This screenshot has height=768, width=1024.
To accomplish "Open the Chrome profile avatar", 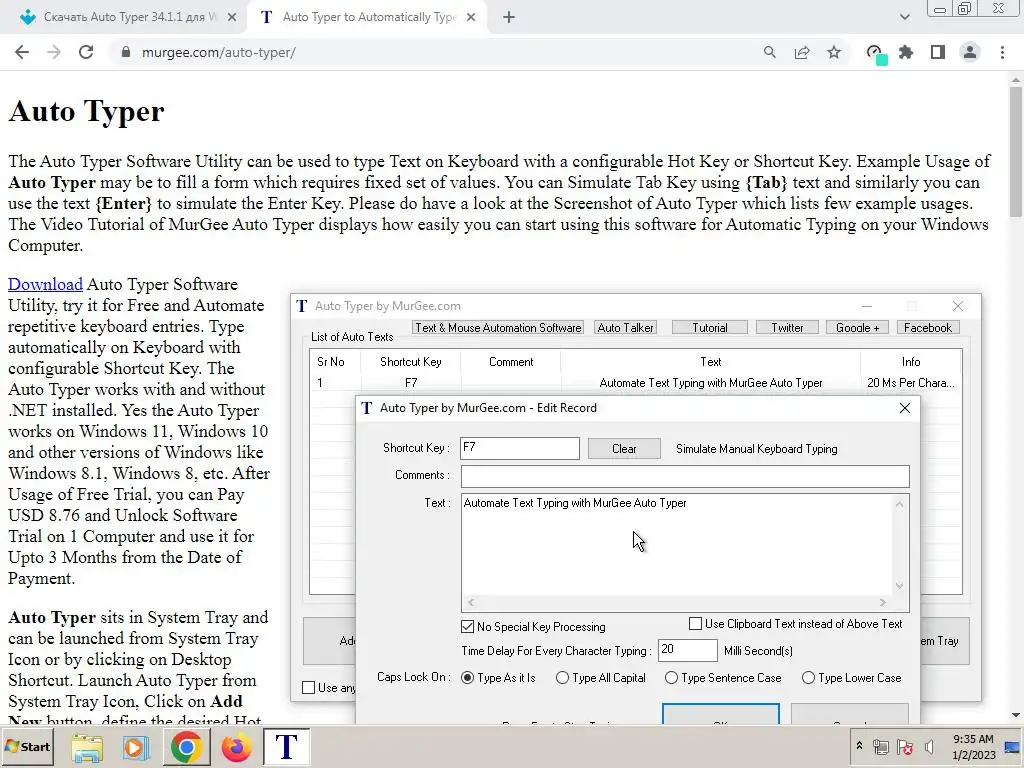I will [970, 52].
